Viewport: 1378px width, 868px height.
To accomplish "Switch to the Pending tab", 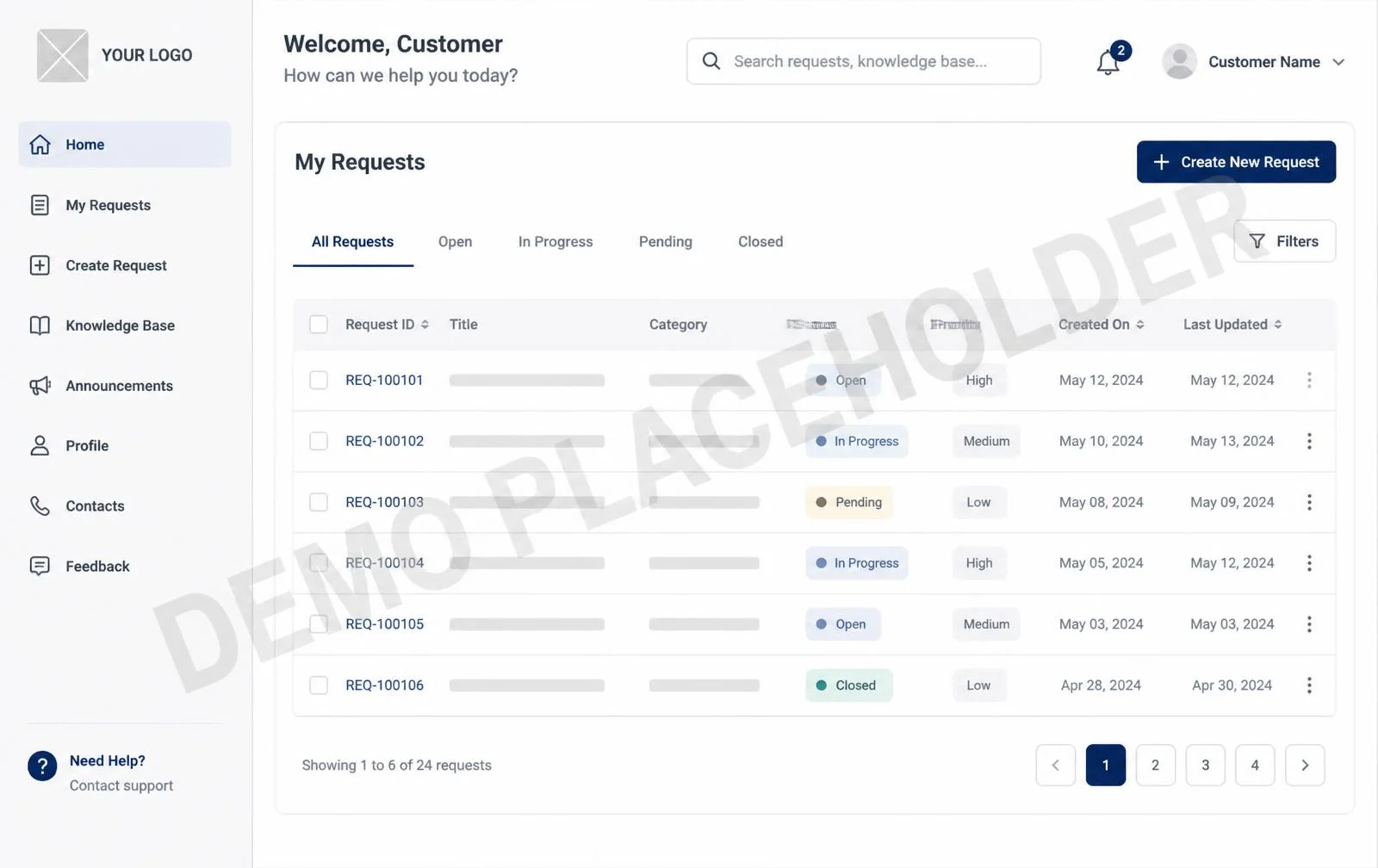I will (x=666, y=242).
